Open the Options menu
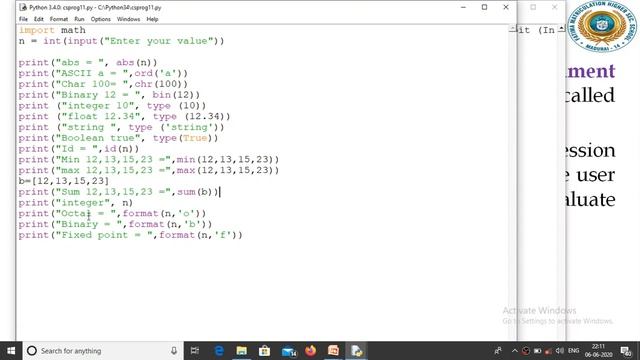640x360 pixels. point(100,19)
